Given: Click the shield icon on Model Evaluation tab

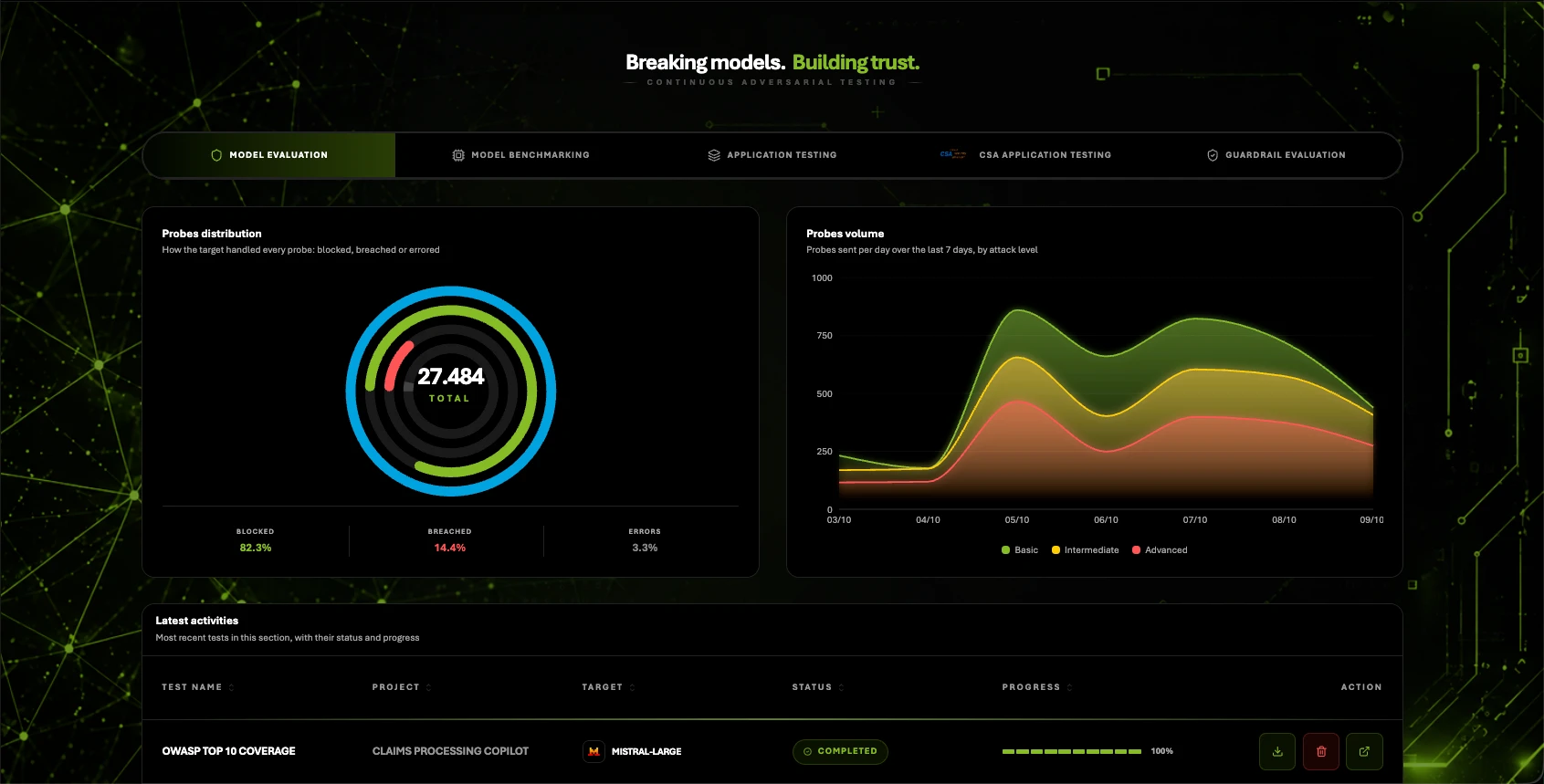Looking at the screenshot, I should (x=216, y=155).
